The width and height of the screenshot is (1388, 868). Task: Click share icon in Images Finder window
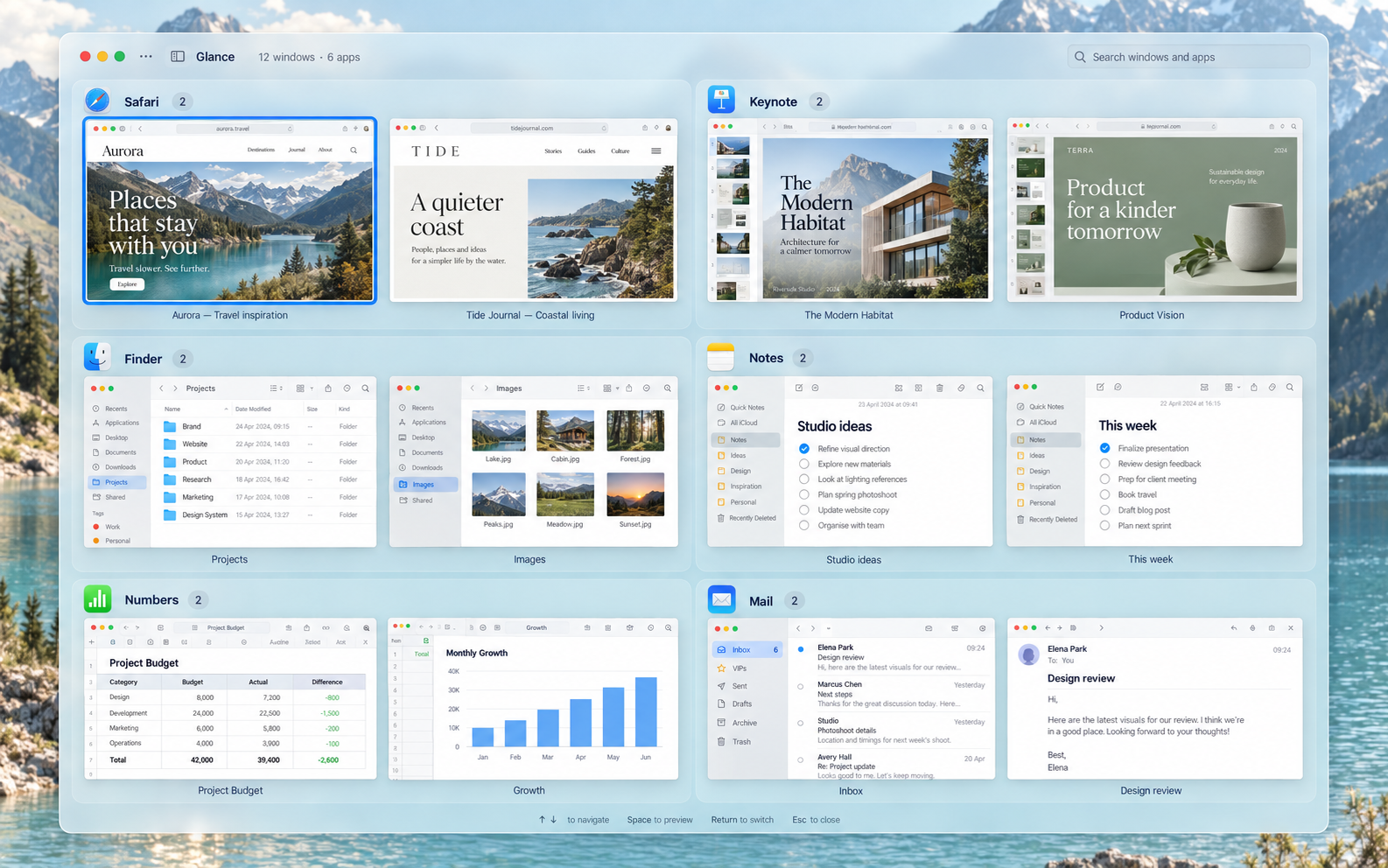point(628,388)
